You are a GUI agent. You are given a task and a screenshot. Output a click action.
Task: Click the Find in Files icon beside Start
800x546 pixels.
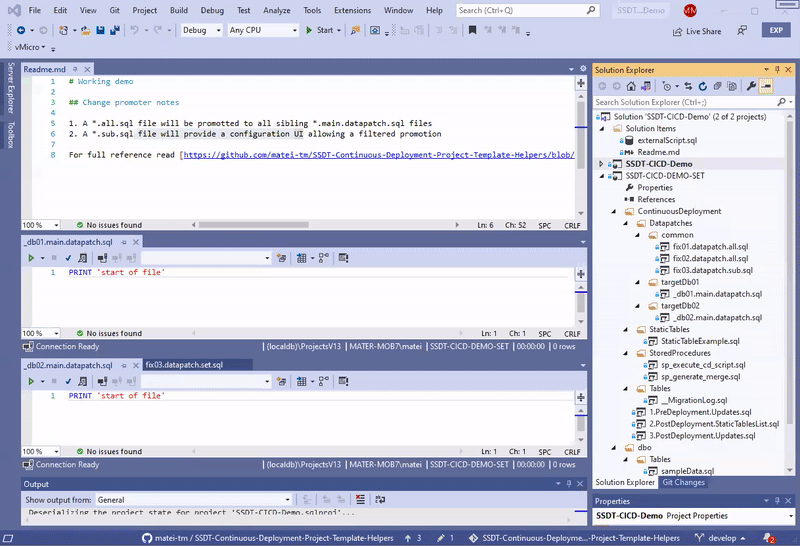coord(356,30)
